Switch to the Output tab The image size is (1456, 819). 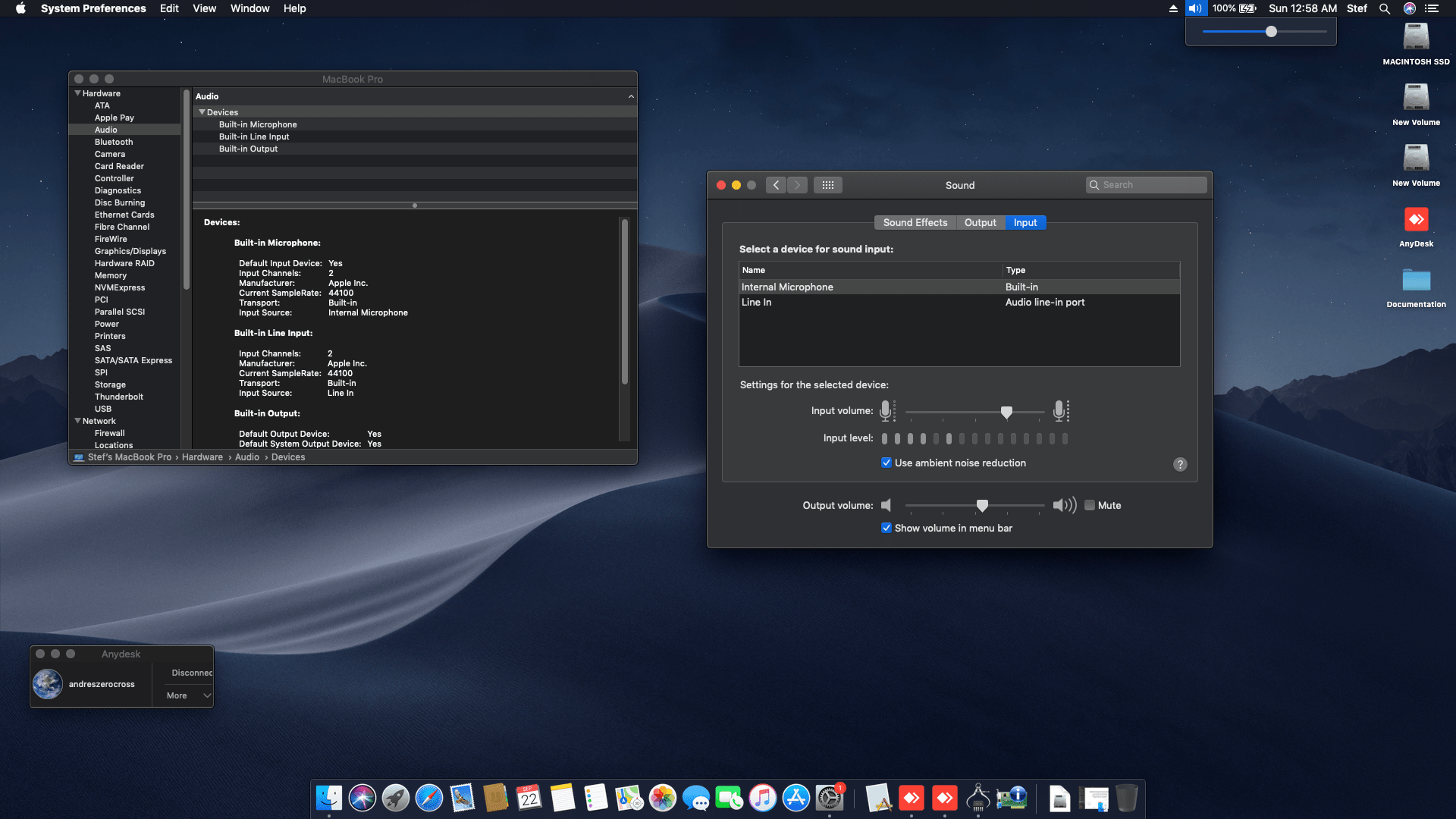click(x=980, y=222)
